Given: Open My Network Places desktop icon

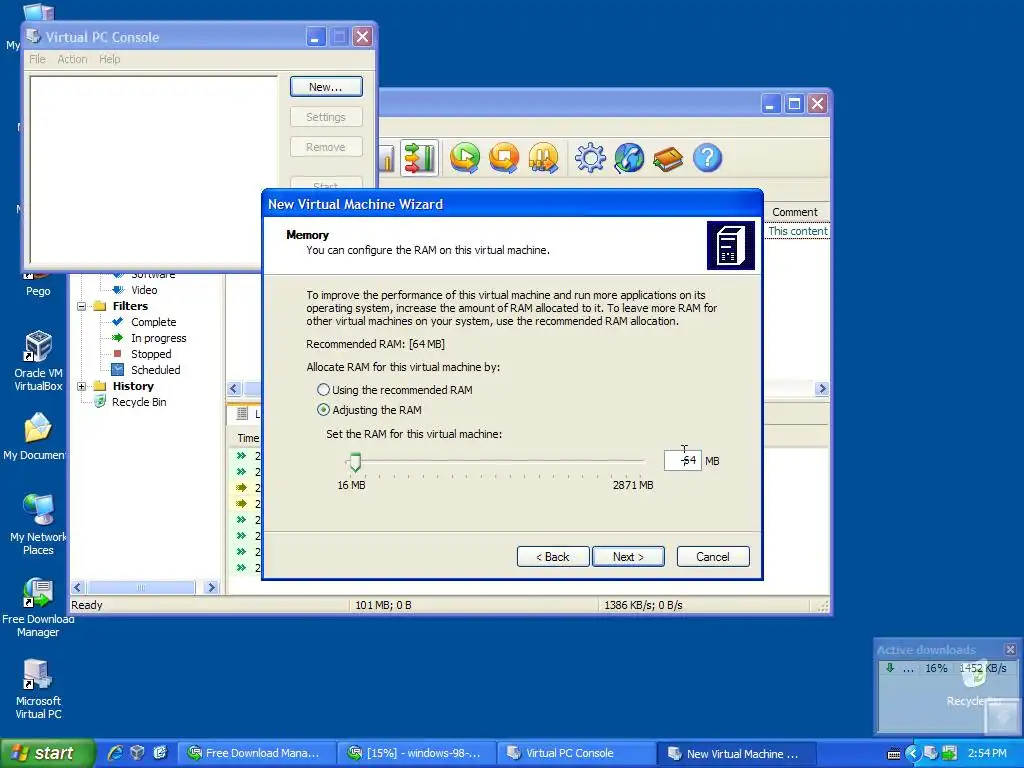Looking at the screenshot, I should coord(38,524).
